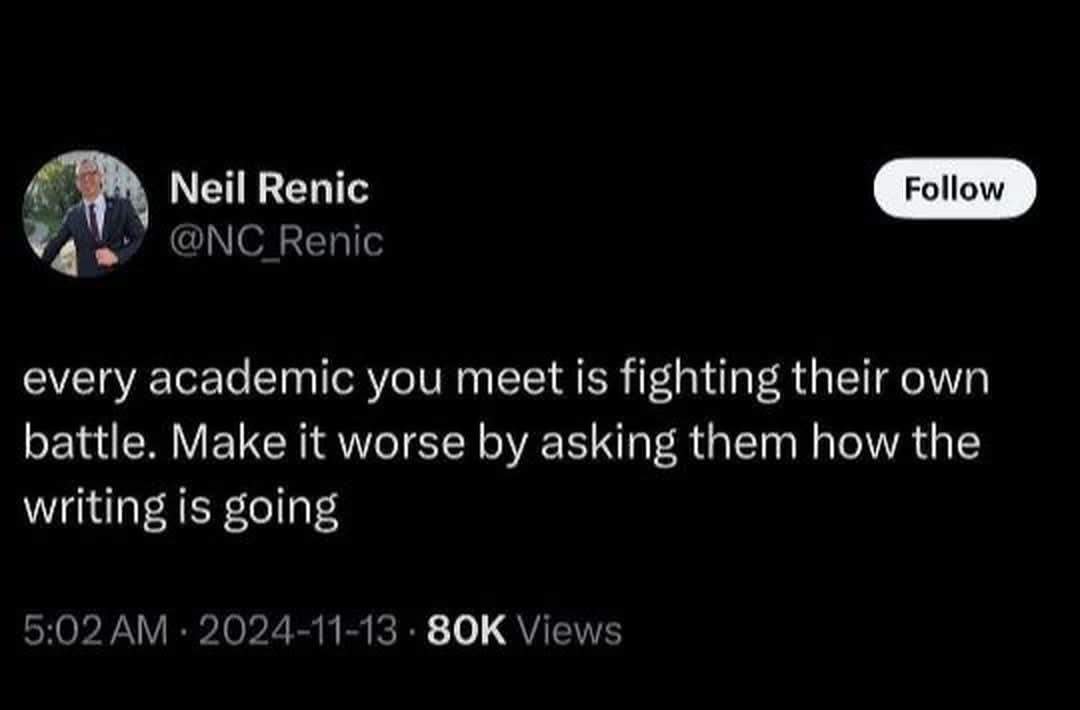Click the last tweet line "writing is going"

[x=181, y=508]
